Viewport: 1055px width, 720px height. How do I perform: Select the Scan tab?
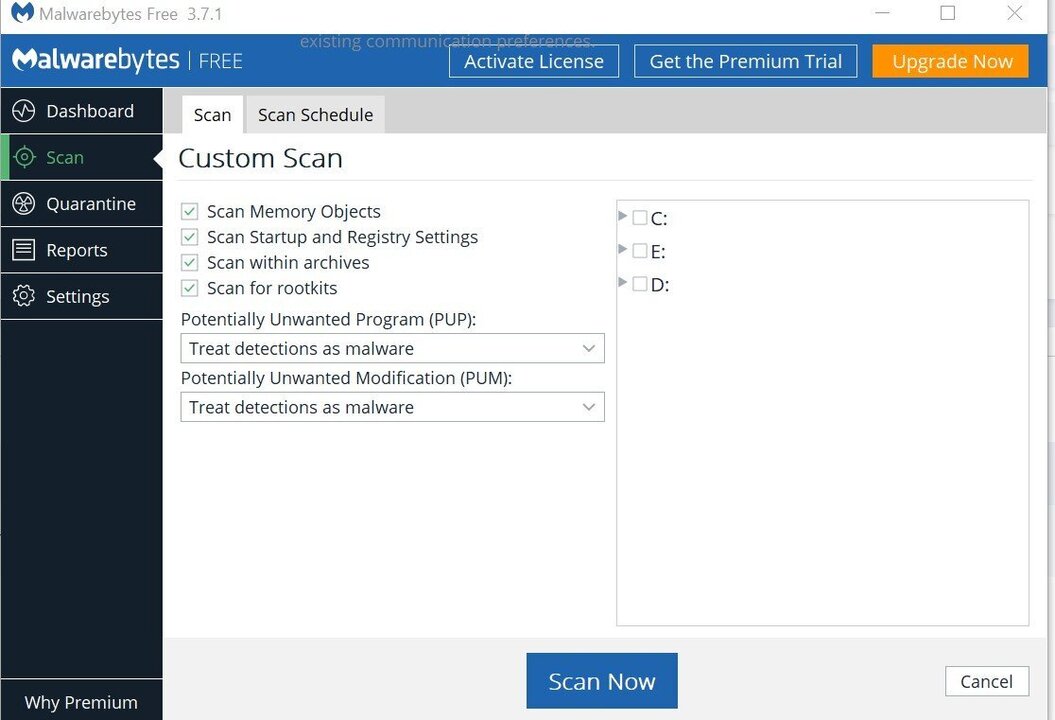click(x=212, y=114)
